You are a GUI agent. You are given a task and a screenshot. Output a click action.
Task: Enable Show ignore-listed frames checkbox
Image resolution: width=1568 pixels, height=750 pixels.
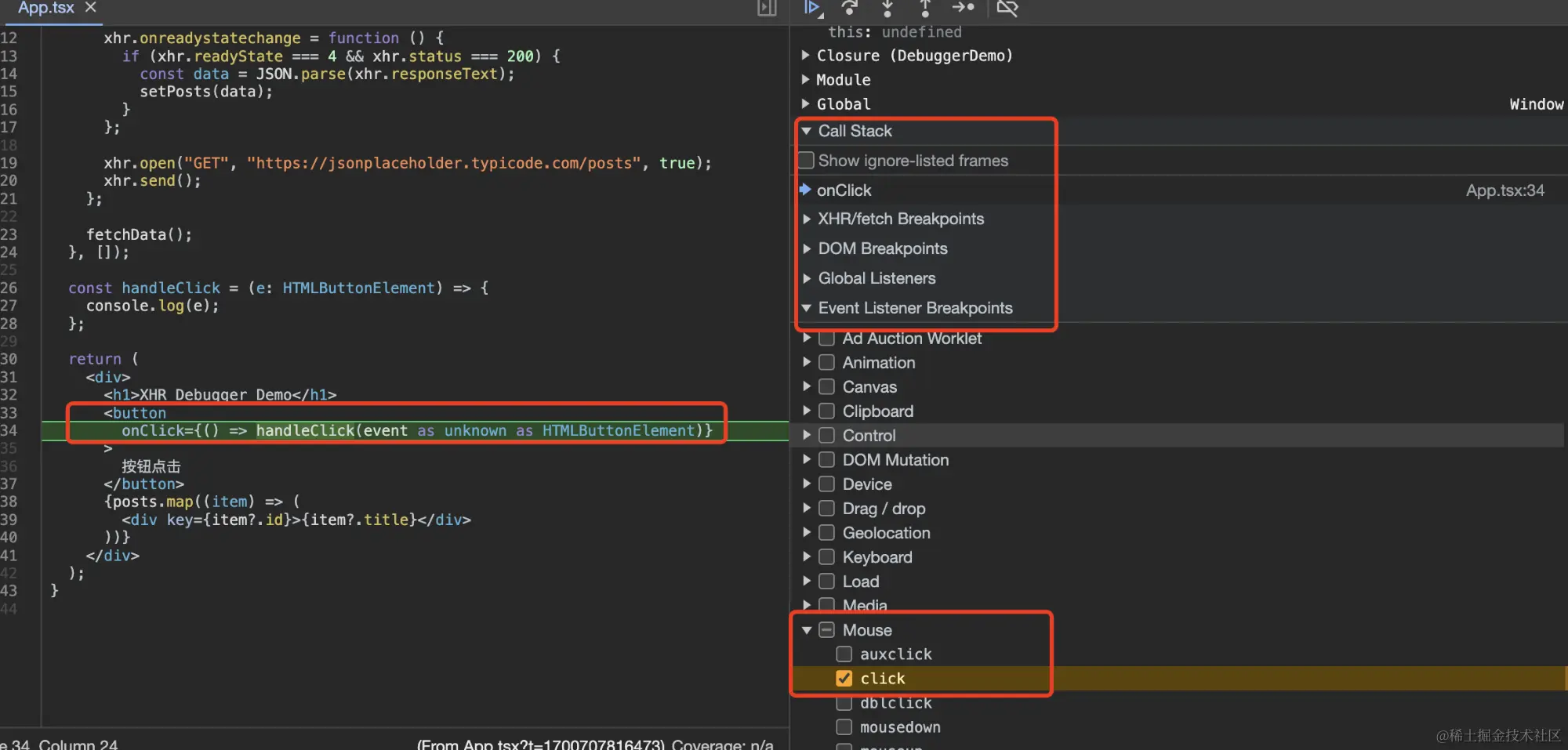806,161
